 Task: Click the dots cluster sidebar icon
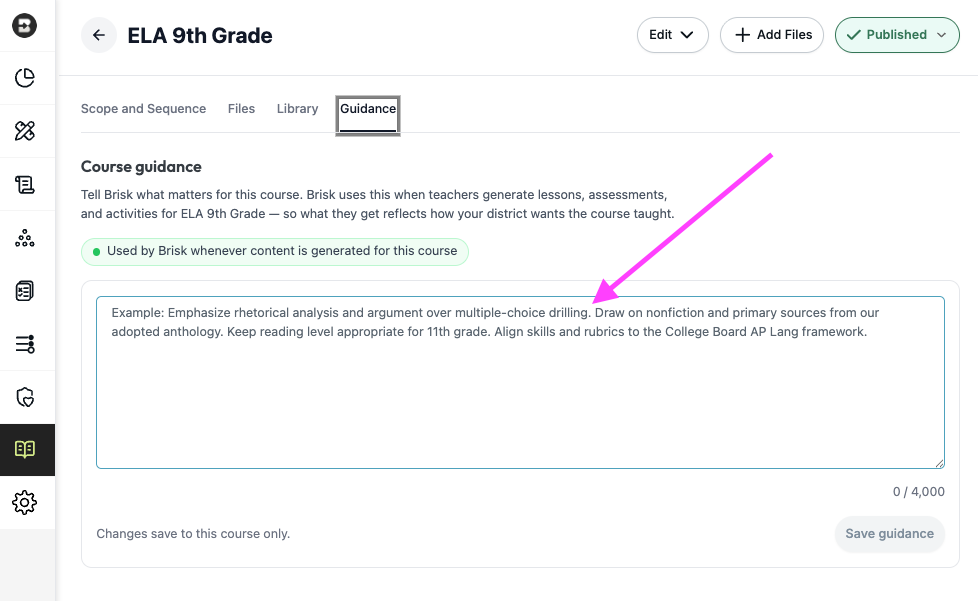pos(24,238)
